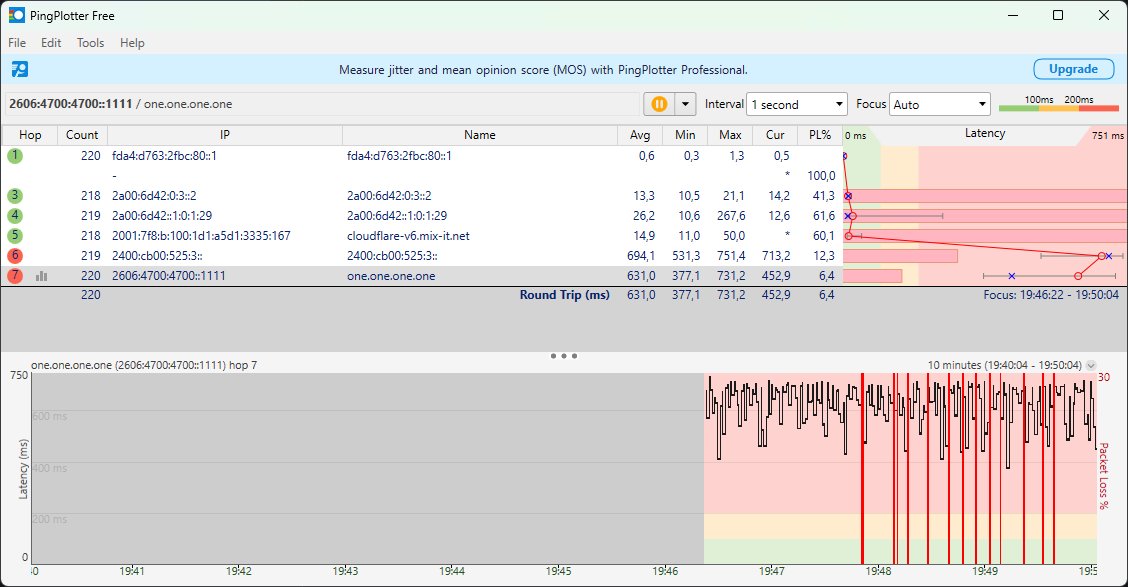Click the PingPlotter promo icon in the banner
The width and height of the screenshot is (1128, 587).
pyautogui.click(x=19, y=69)
